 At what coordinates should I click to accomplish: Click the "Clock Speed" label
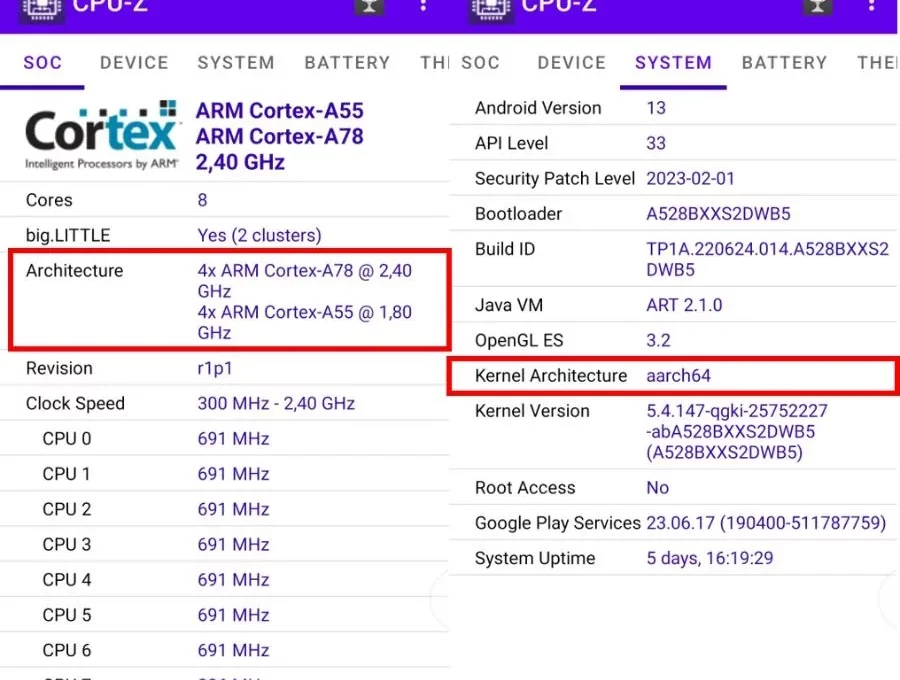75,403
